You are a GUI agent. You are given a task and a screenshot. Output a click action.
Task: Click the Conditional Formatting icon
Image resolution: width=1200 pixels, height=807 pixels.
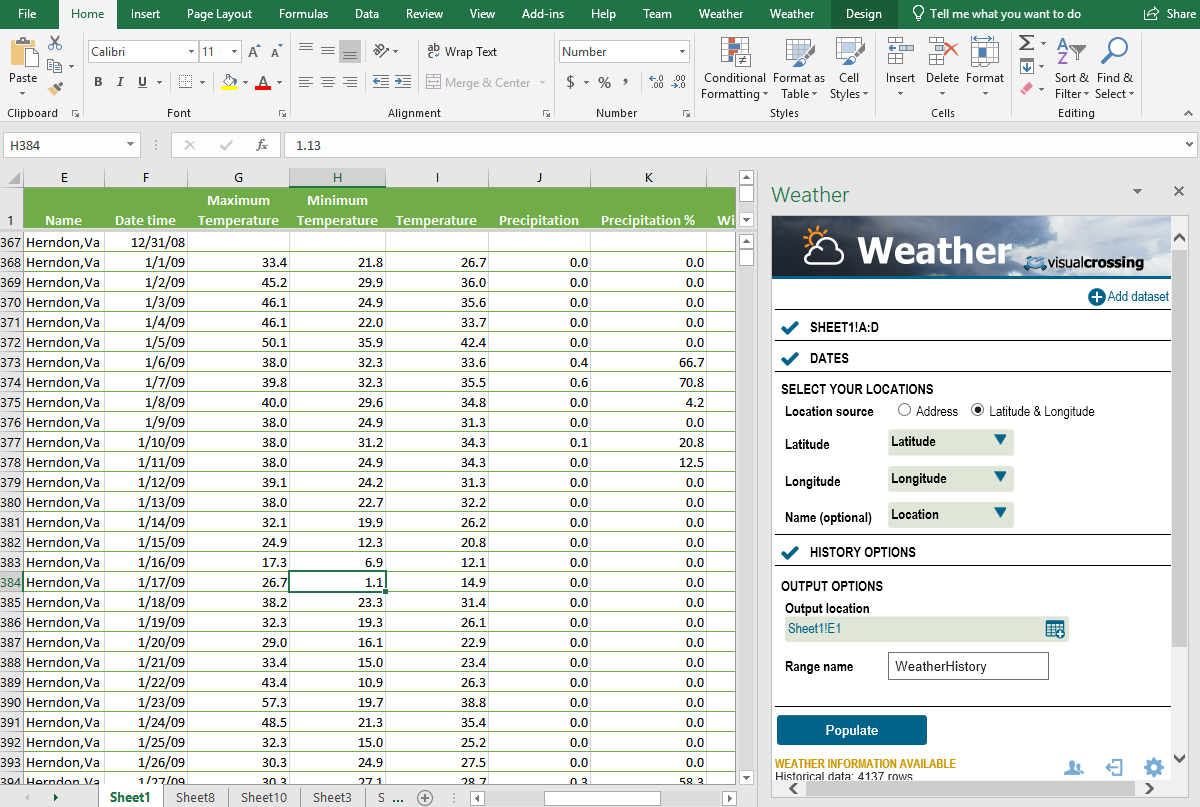(734, 54)
